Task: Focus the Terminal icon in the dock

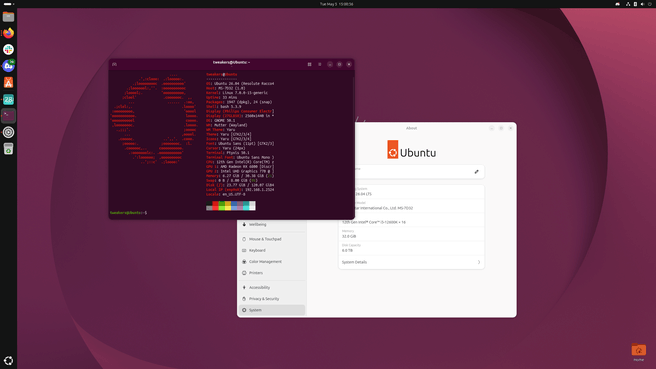Action: click(8, 115)
